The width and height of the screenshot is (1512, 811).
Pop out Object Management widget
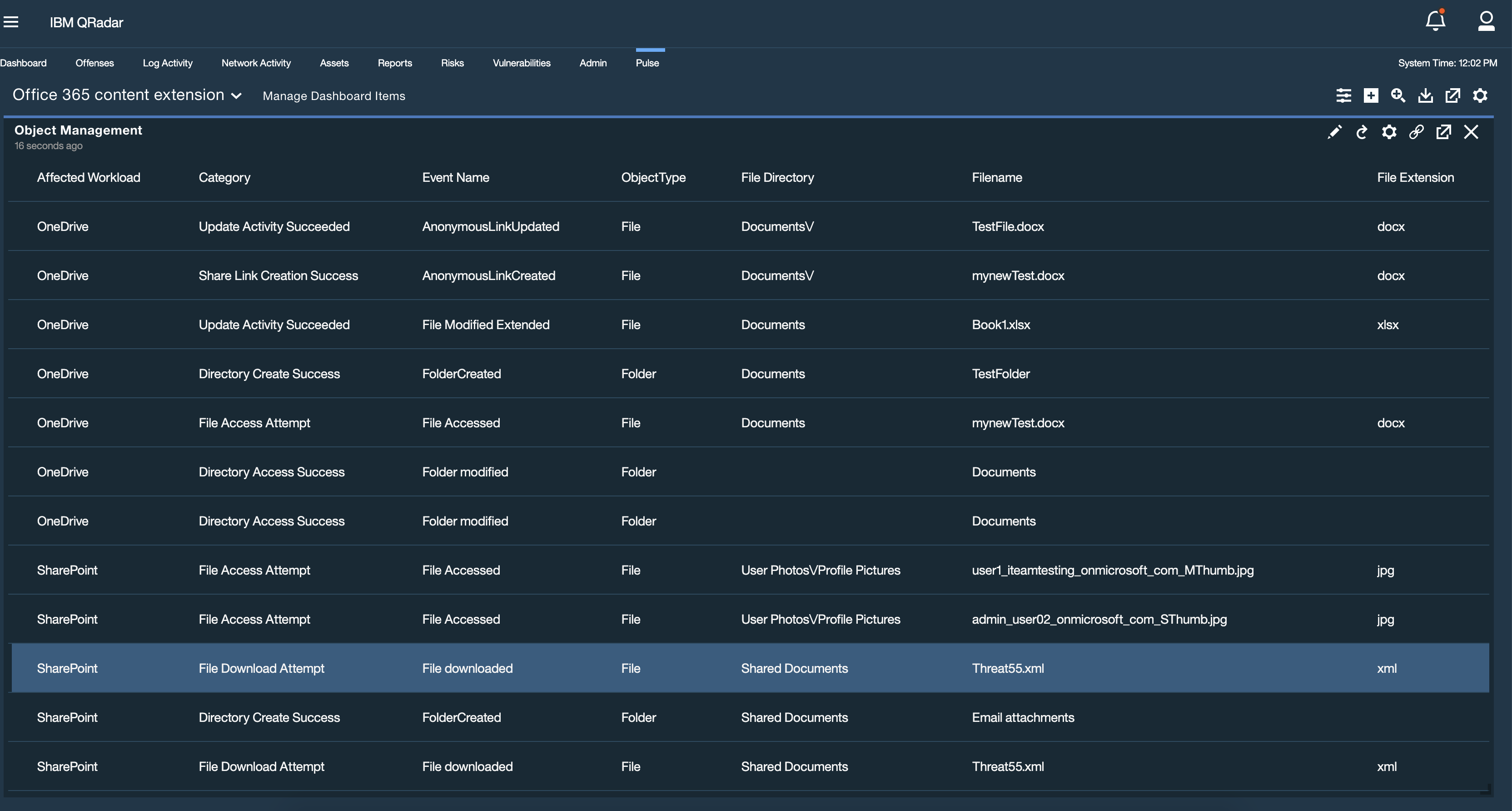coord(1443,132)
